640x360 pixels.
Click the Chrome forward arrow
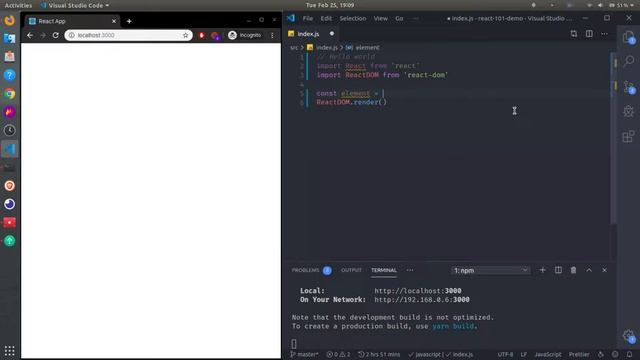[43, 36]
